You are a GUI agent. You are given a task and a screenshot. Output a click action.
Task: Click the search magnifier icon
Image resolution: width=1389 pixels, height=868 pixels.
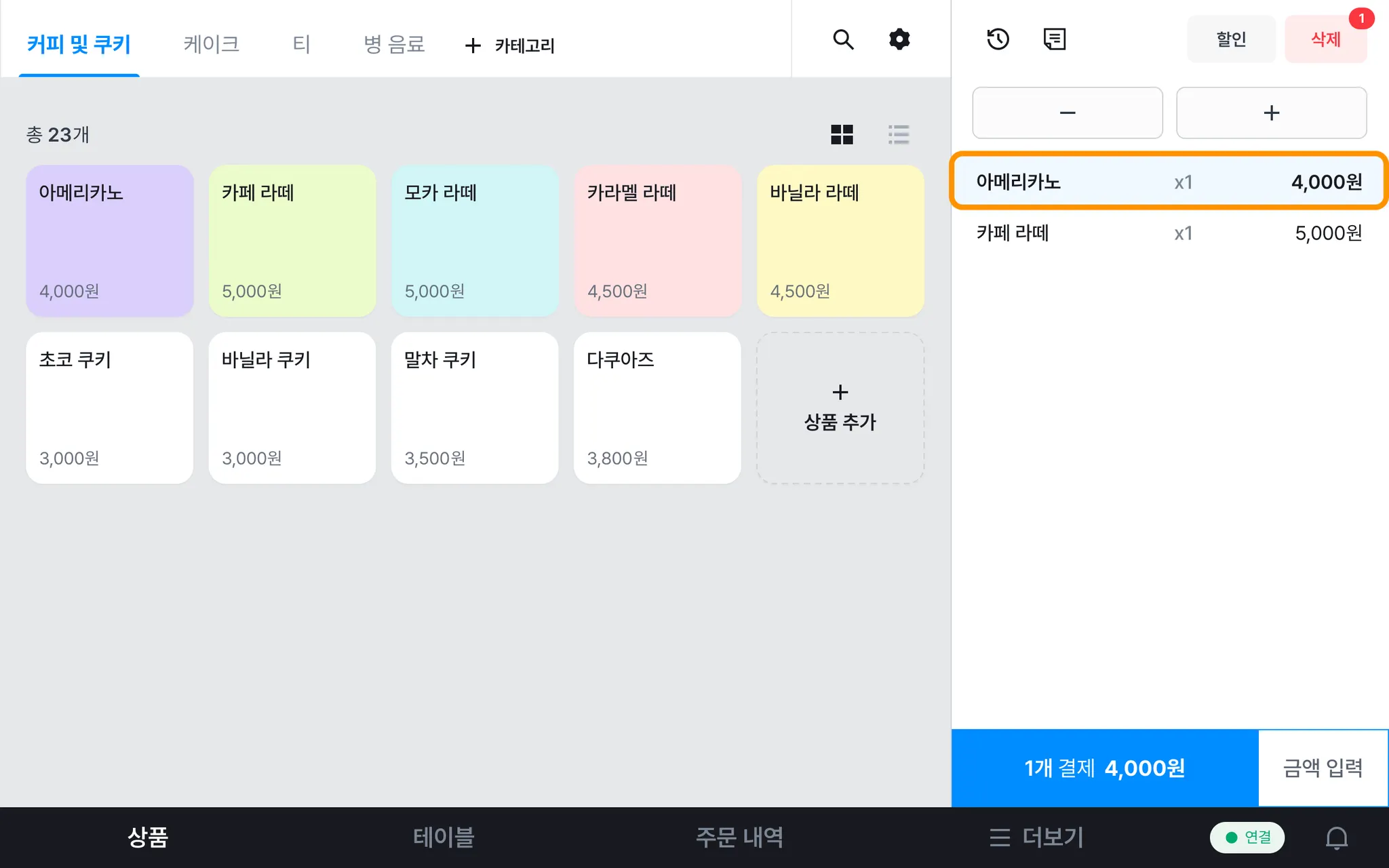(843, 39)
